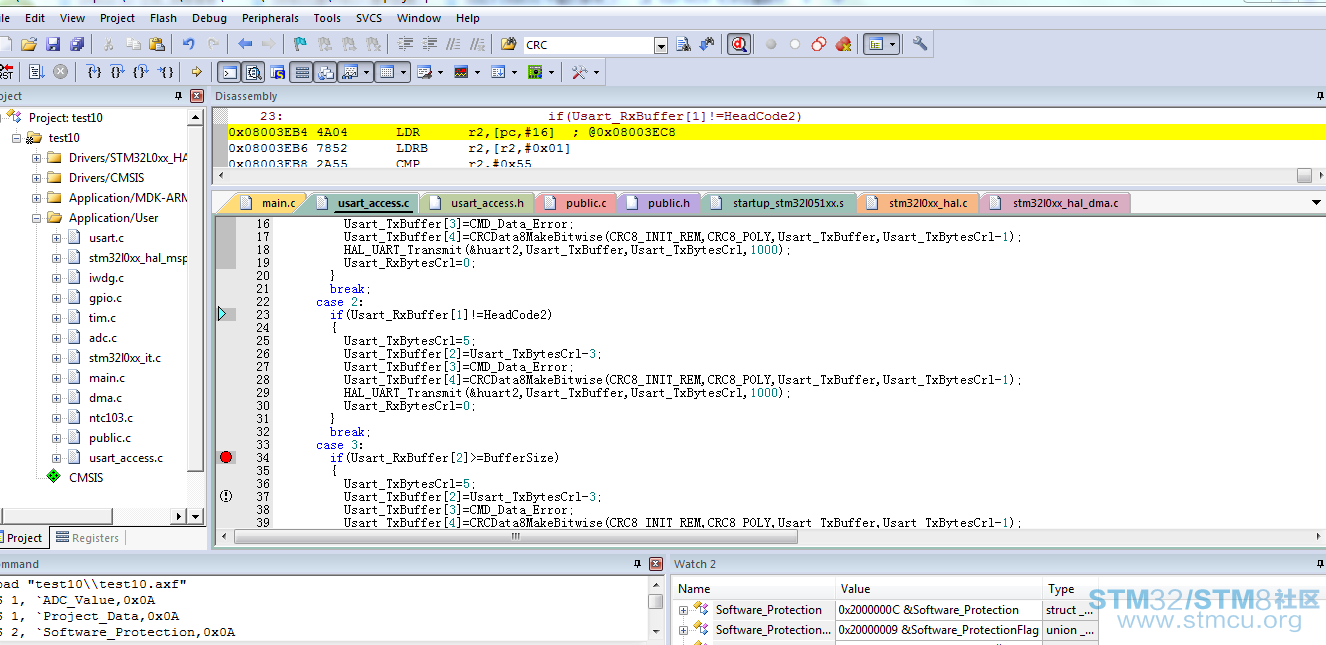Viewport: 1326px width, 645px height.
Task: Switch to the usart_access.h tab
Action: pos(478,203)
